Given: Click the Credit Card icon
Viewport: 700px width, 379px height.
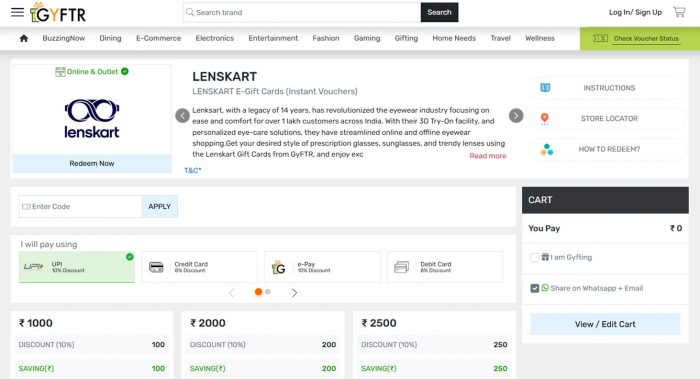Looking at the screenshot, I should [156, 267].
